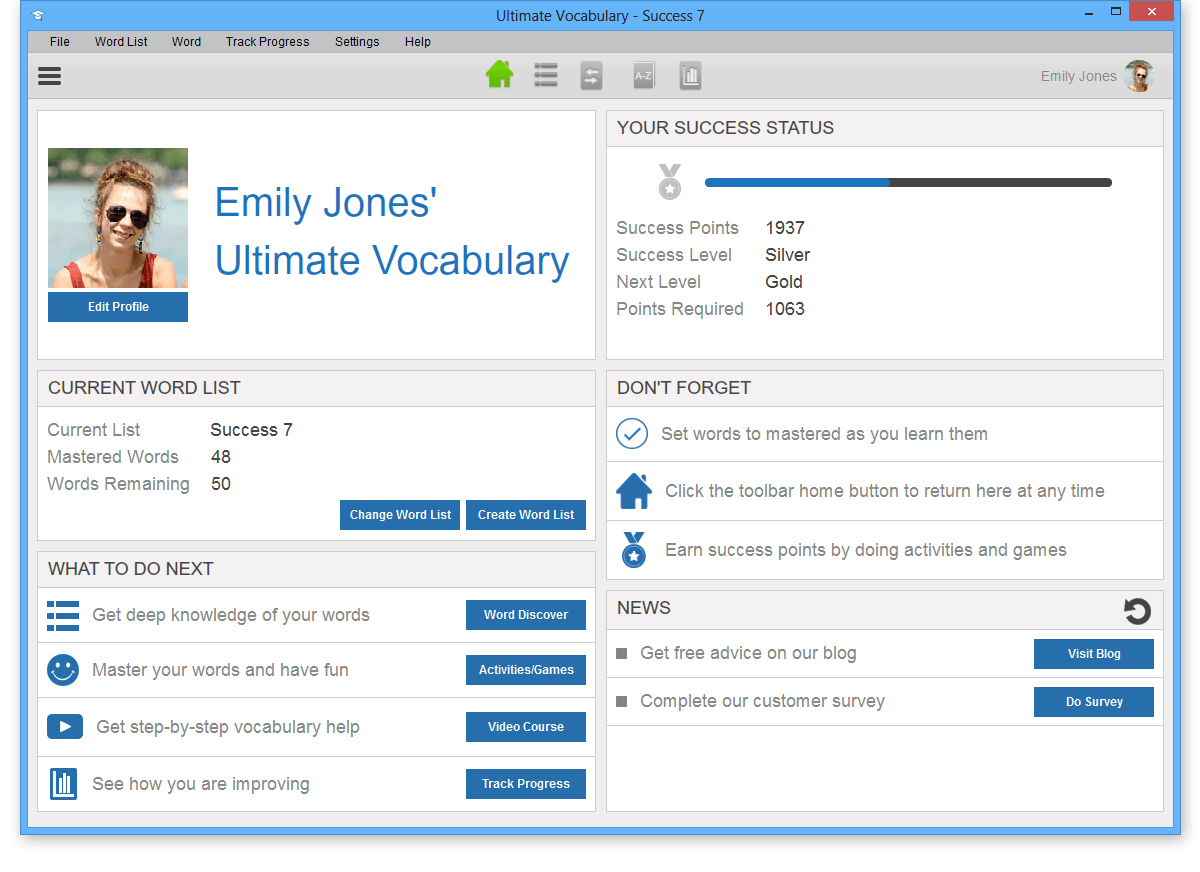Click the blue medal icon beside Earn success points
Viewport: 1200px width, 872px height.
[x=634, y=550]
